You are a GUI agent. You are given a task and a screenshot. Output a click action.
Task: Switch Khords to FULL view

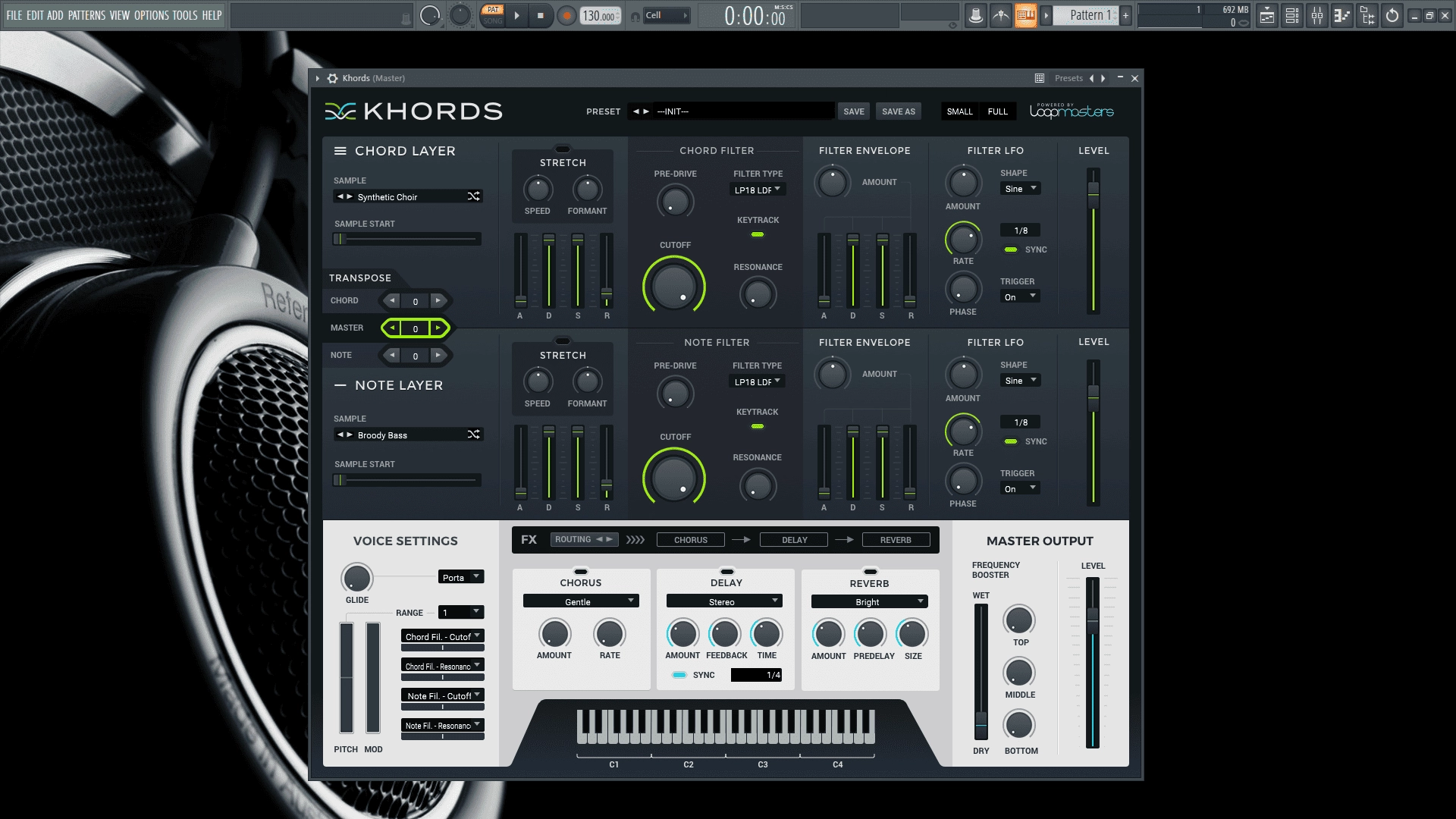pyautogui.click(x=997, y=111)
